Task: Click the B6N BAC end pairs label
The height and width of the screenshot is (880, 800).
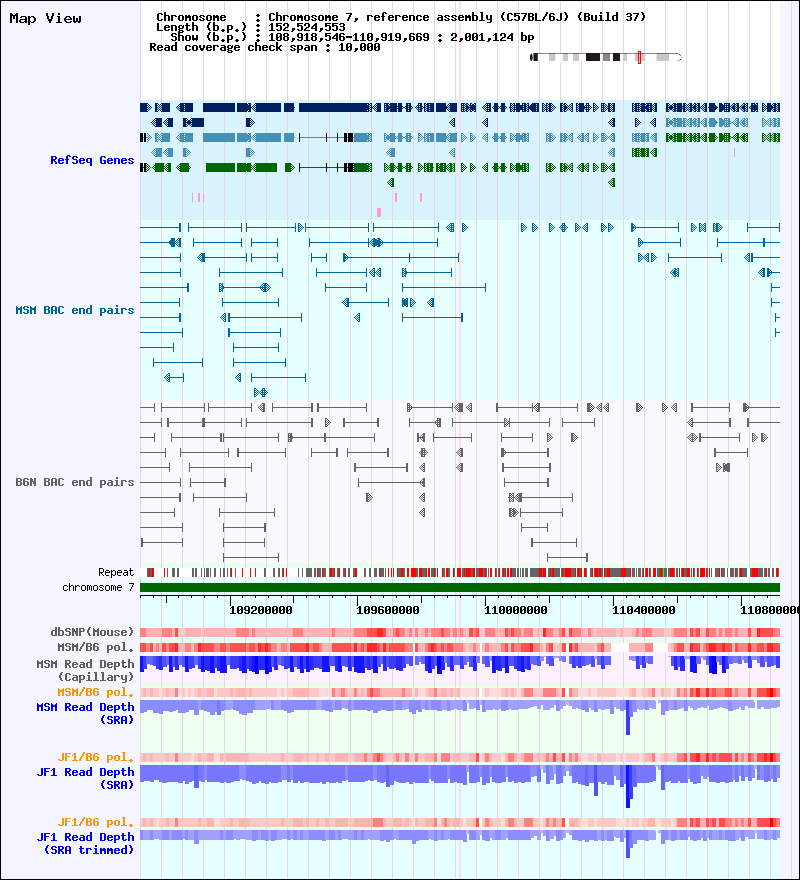Action: 75,482
